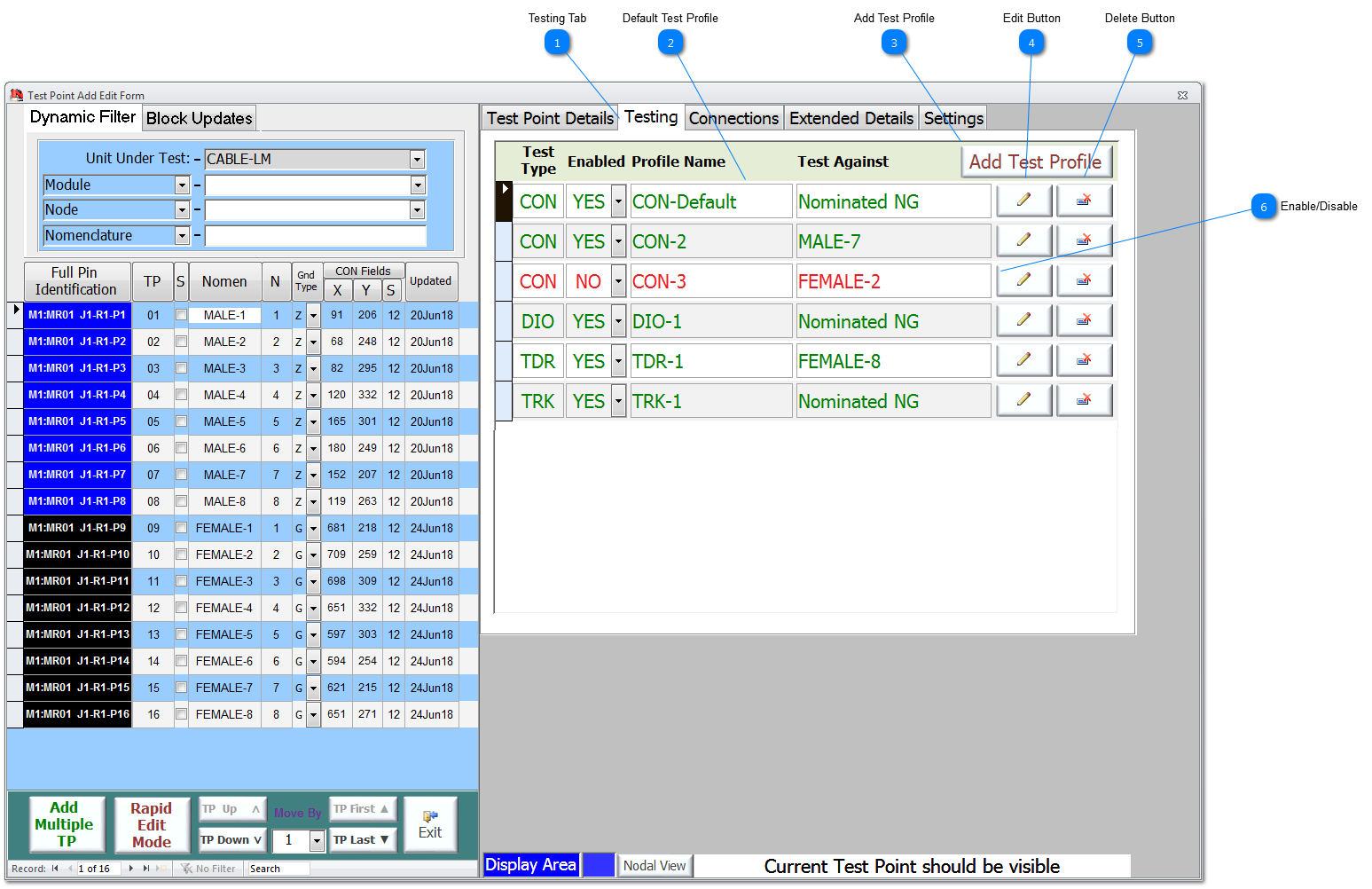Open Gnd Type dropdown for MALE-2 row
This screenshot has width=1372, height=889.
[x=313, y=342]
